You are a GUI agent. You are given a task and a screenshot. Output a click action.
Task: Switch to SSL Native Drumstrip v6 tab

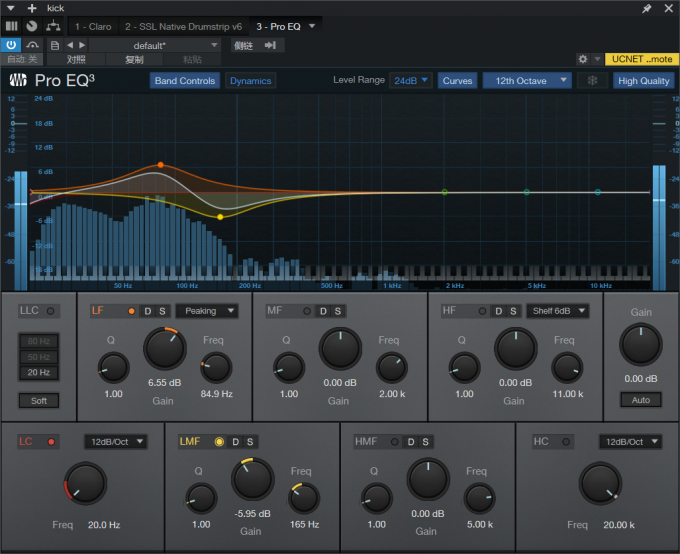pyautogui.click(x=183, y=26)
